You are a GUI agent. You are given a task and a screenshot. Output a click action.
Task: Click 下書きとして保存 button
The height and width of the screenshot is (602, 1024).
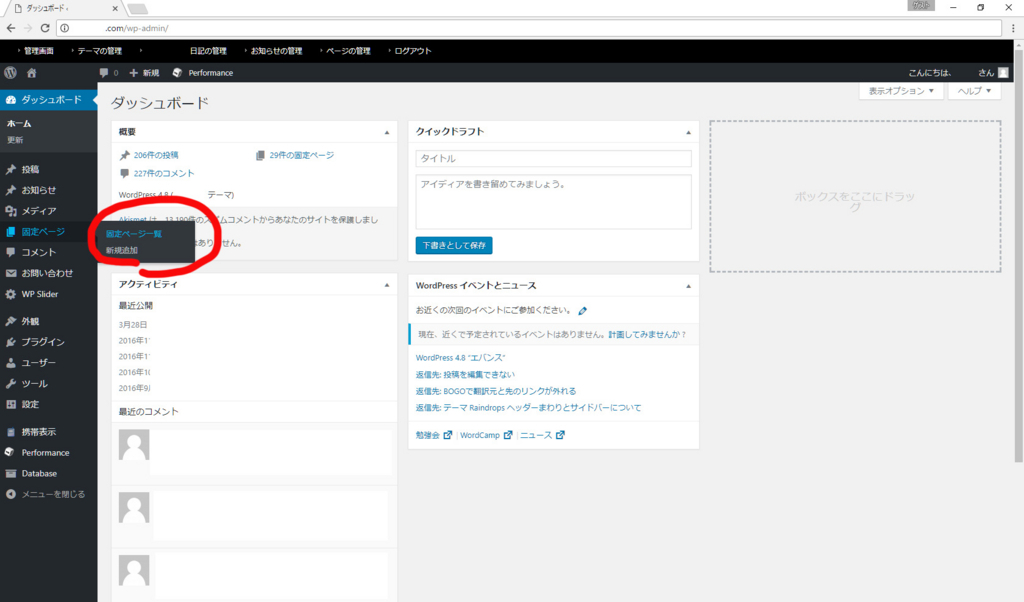coord(454,246)
